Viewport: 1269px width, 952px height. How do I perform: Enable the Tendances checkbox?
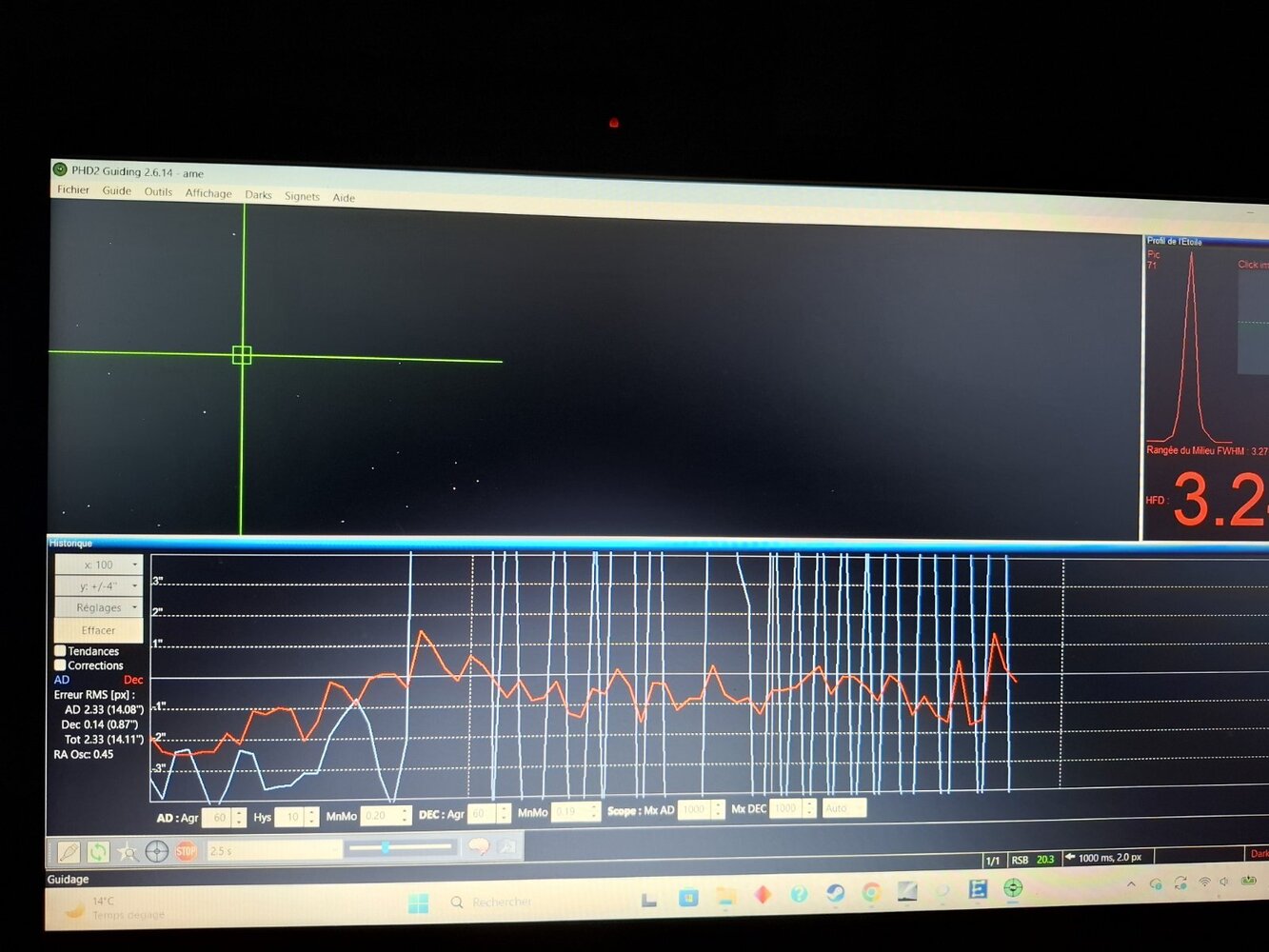point(60,650)
